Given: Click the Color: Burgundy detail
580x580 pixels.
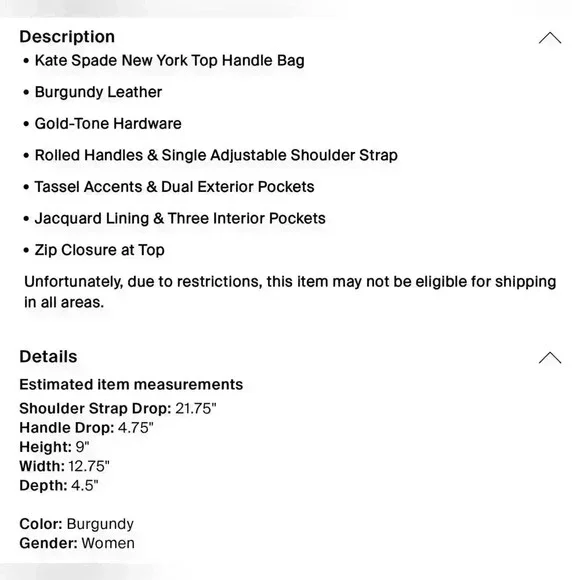Looking at the screenshot, I should coord(77,524).
